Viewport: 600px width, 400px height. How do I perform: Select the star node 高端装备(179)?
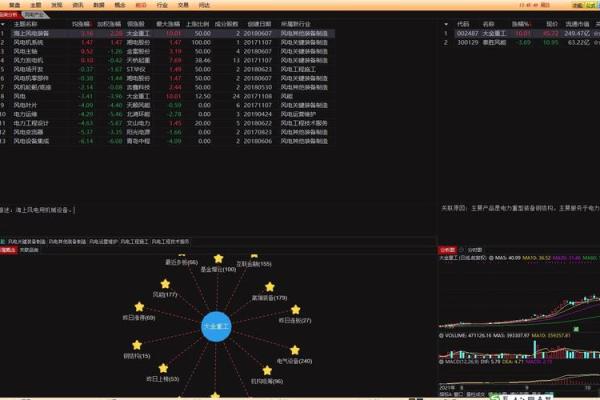(x=269, y=288)
